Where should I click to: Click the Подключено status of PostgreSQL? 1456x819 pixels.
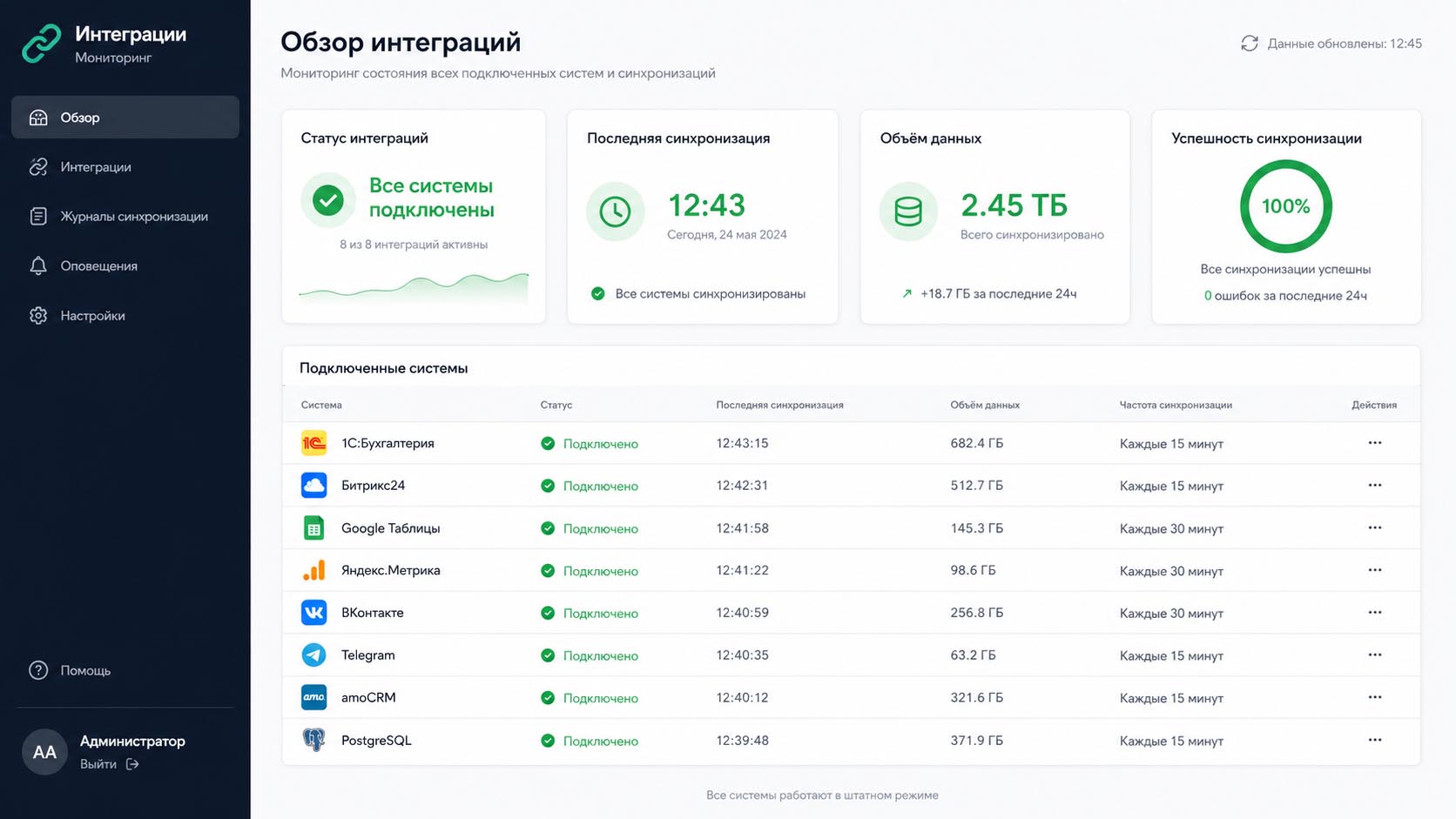(590, 741)
